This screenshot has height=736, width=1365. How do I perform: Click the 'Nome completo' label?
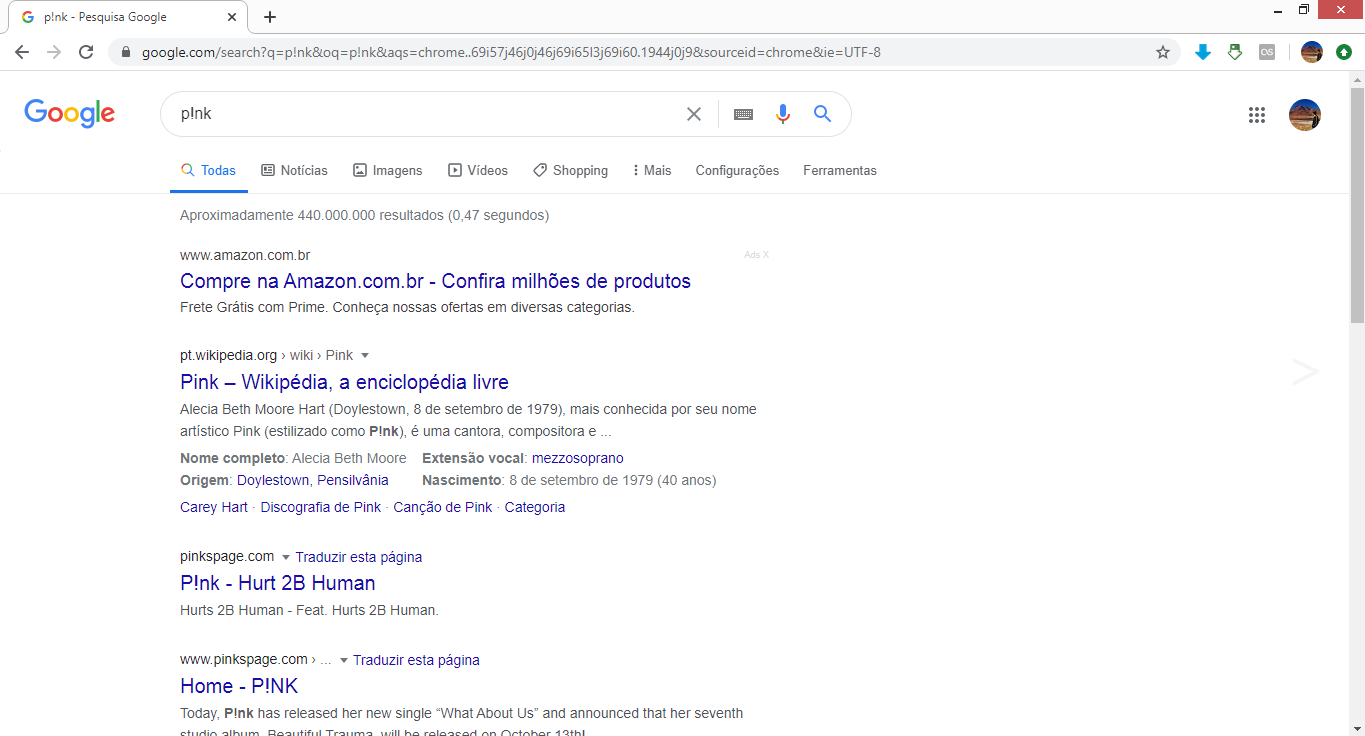(234, 458)
